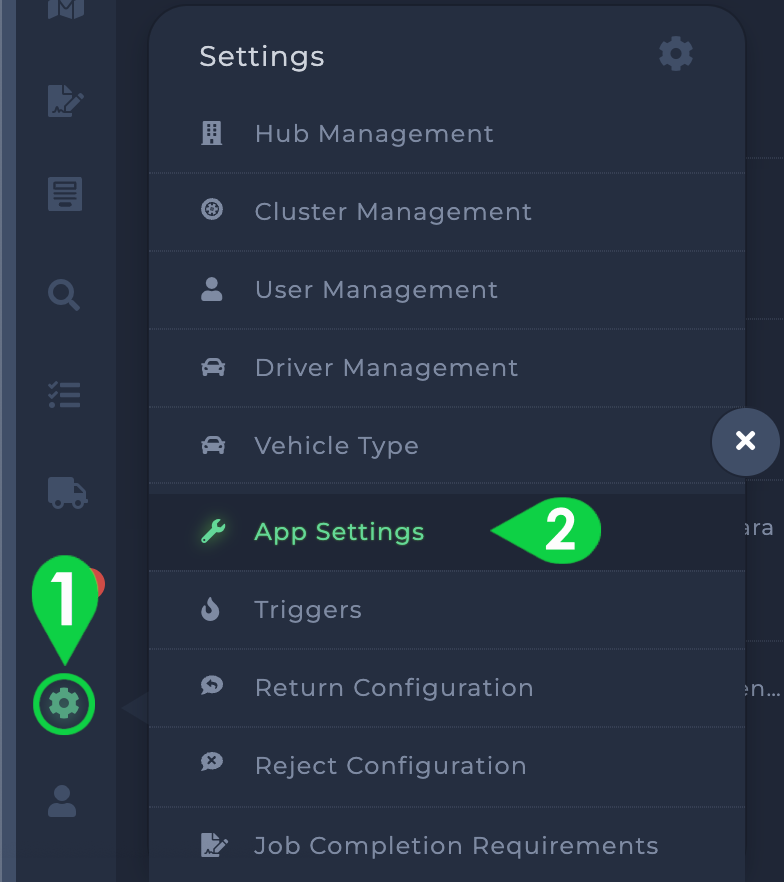Open Hub Management
This screenshot has width=784, height=882.
447,134
